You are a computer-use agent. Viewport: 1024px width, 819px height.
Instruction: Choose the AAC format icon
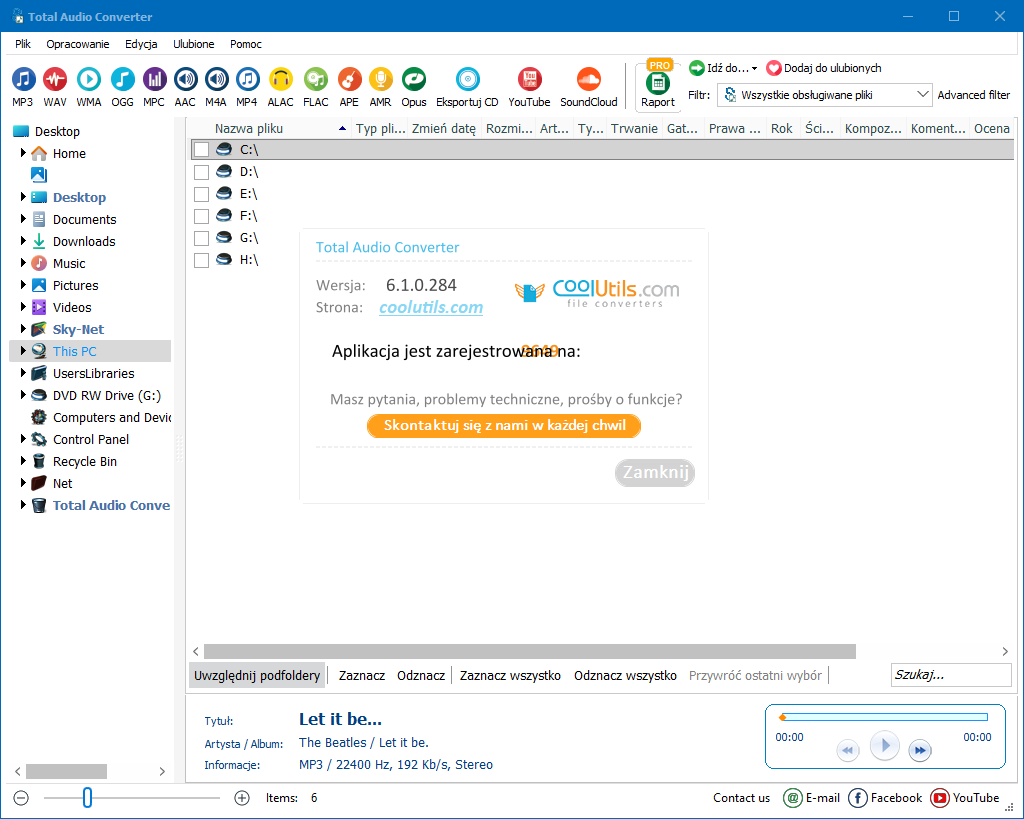[x=185, y=80]
